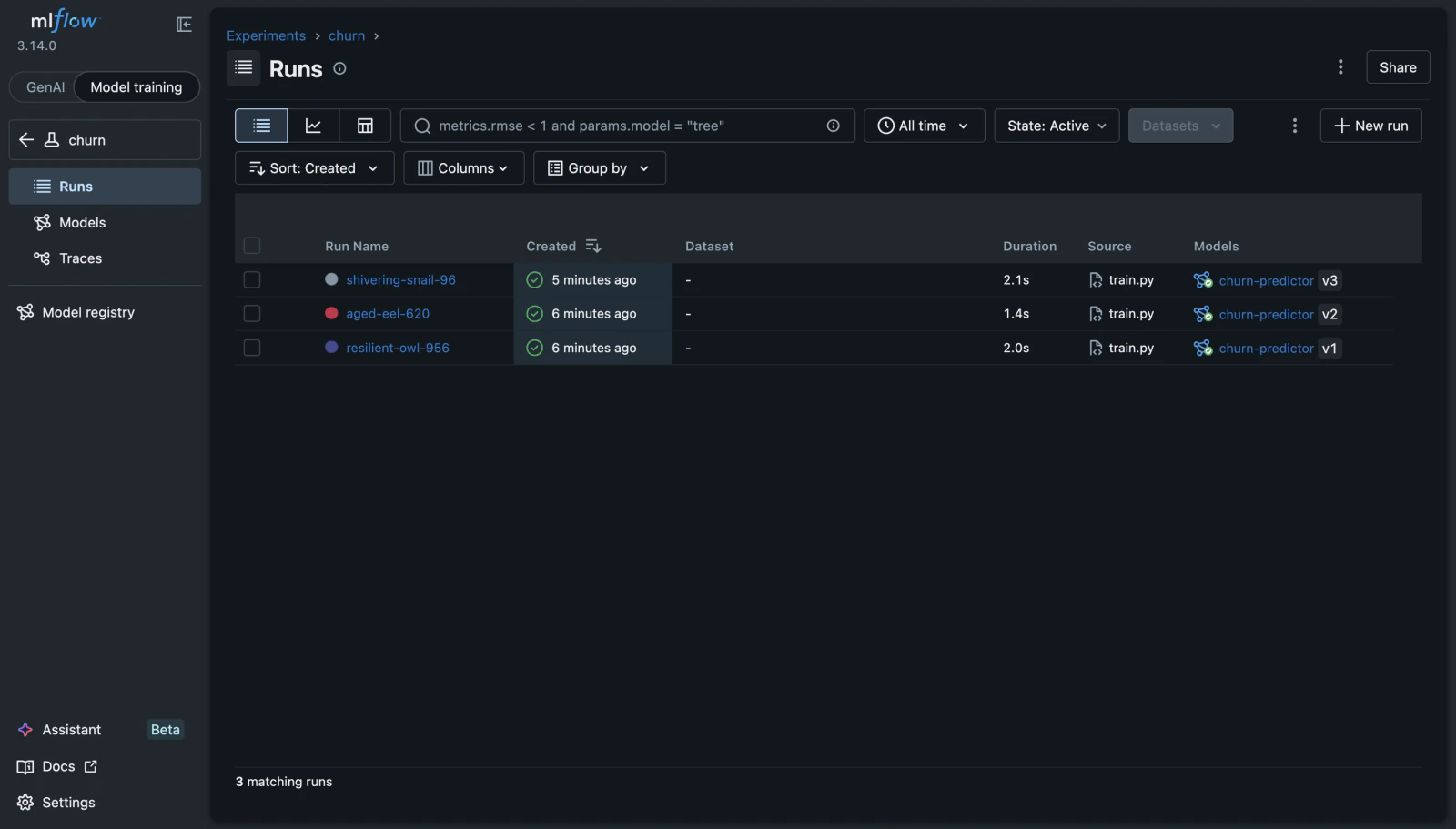Click the New run button
1456x829 pixels.
tap(1370, 126)
